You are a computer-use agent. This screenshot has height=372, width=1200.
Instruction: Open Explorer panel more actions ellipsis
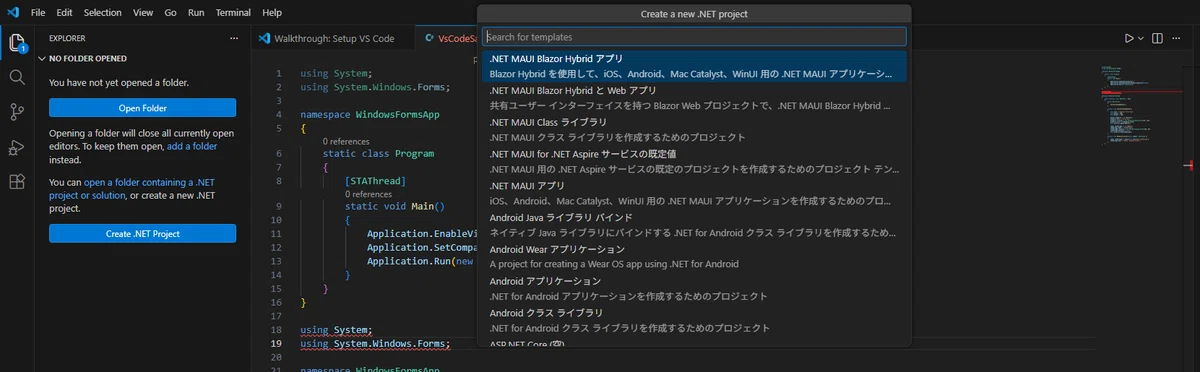[234, 38]
